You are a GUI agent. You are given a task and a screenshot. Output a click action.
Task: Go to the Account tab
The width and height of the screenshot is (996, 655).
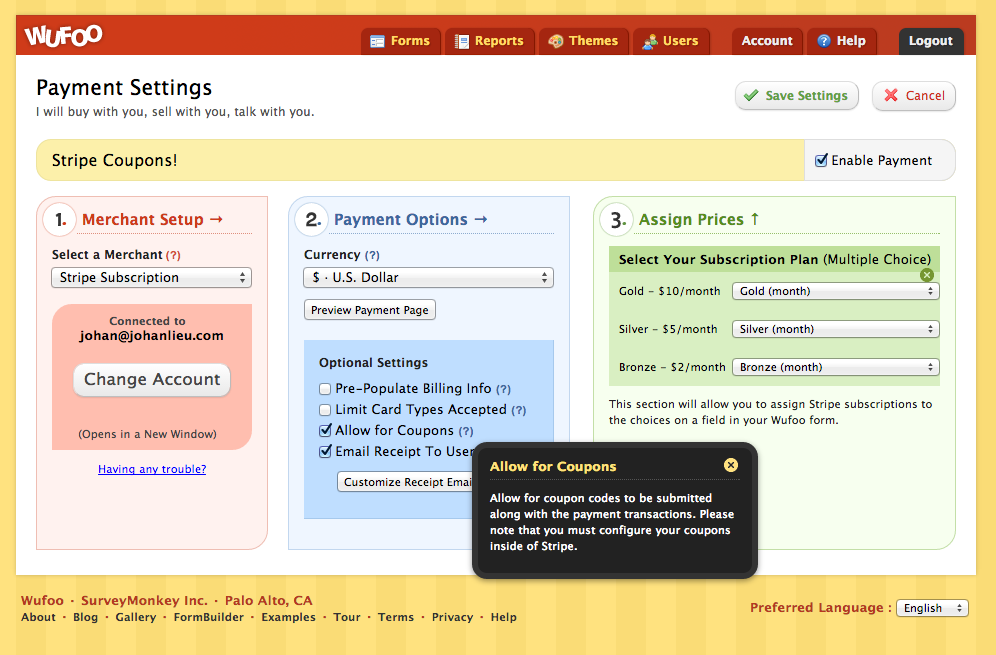pyautogui.click(x=767, y=41)
